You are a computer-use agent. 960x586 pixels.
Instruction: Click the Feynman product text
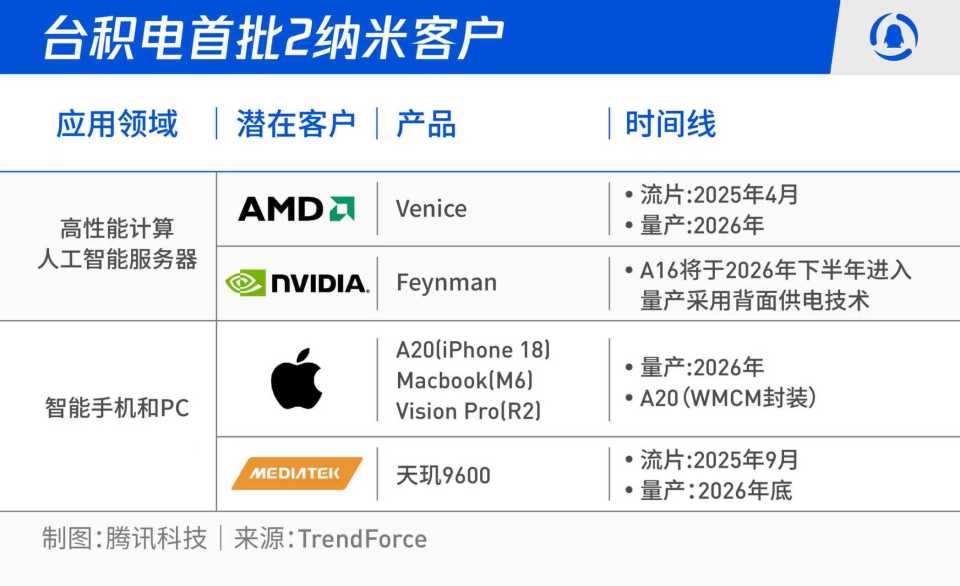[x=446, y=283]
